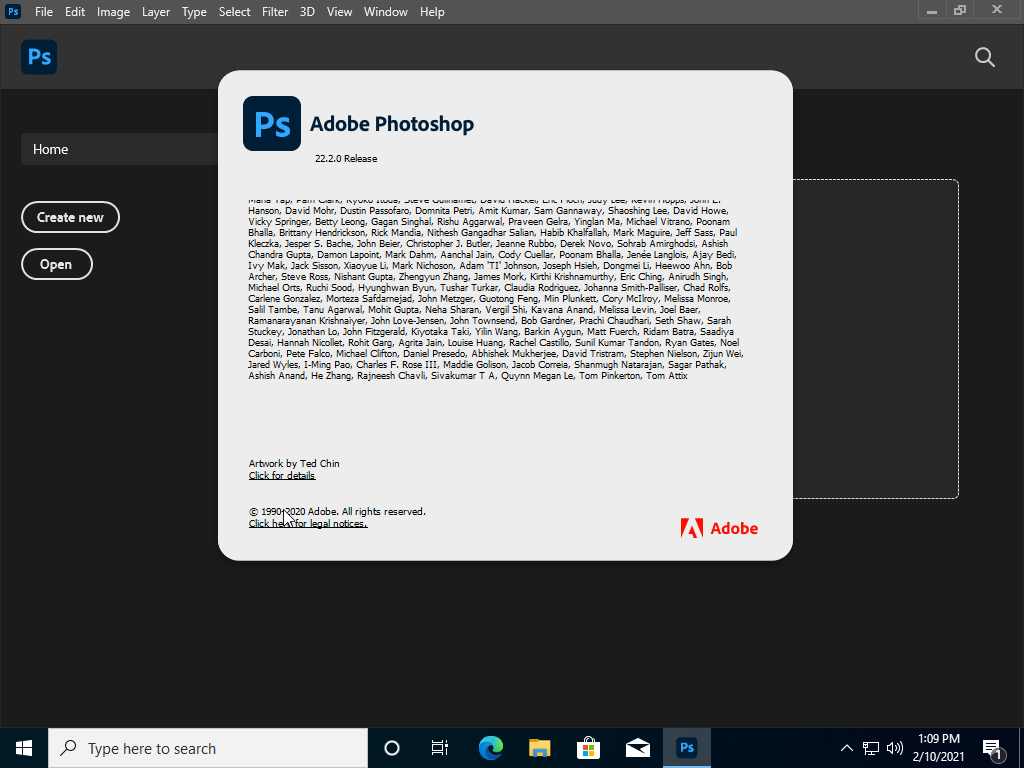Click the volume speaker icon
This screenshot has height=768, width=1024.
[895, 748]
